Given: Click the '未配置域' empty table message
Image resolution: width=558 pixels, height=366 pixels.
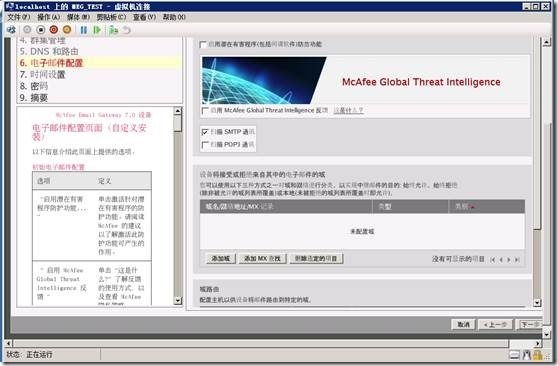Looking at the screenshot, I should [362, 231].
